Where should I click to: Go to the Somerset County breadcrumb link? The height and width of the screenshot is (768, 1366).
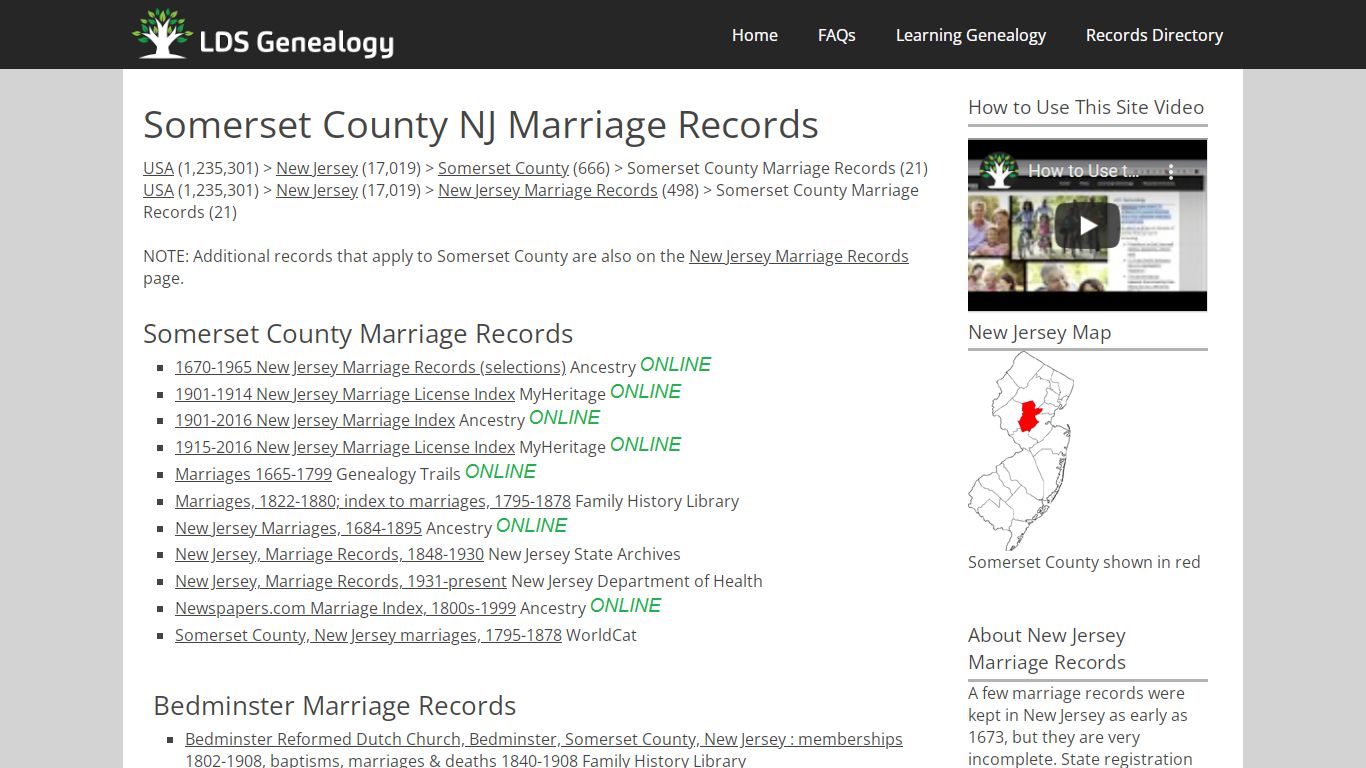coord(503,168)
